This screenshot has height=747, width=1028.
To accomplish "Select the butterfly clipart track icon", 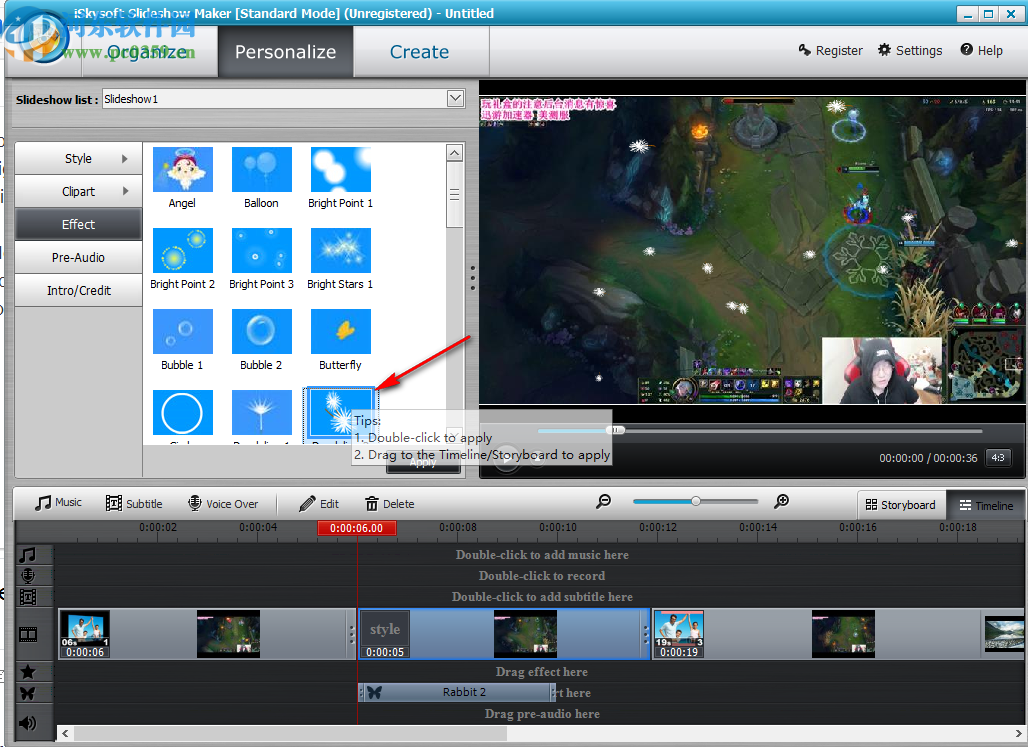I will pyautogui.click(x=33, y=692).
